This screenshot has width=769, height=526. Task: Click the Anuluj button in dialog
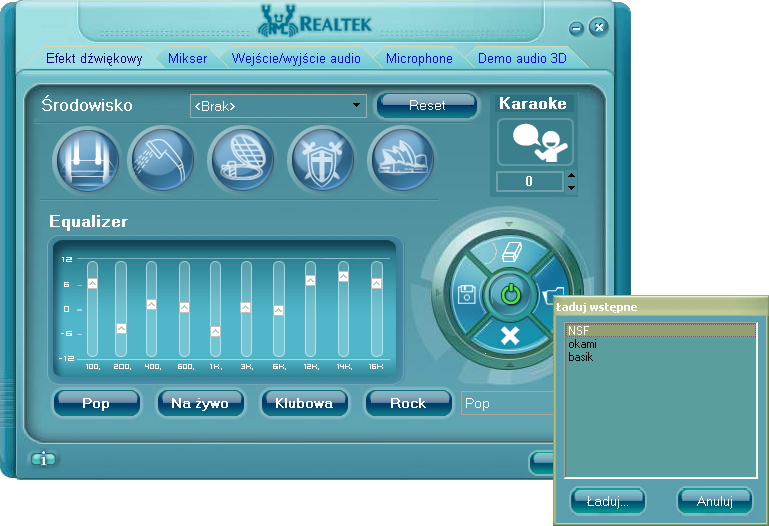coord(715,501)
